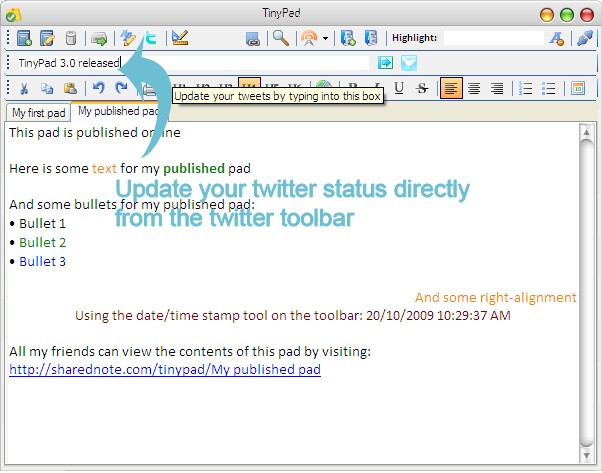Click the vertical scrollbar thumb

586,294
